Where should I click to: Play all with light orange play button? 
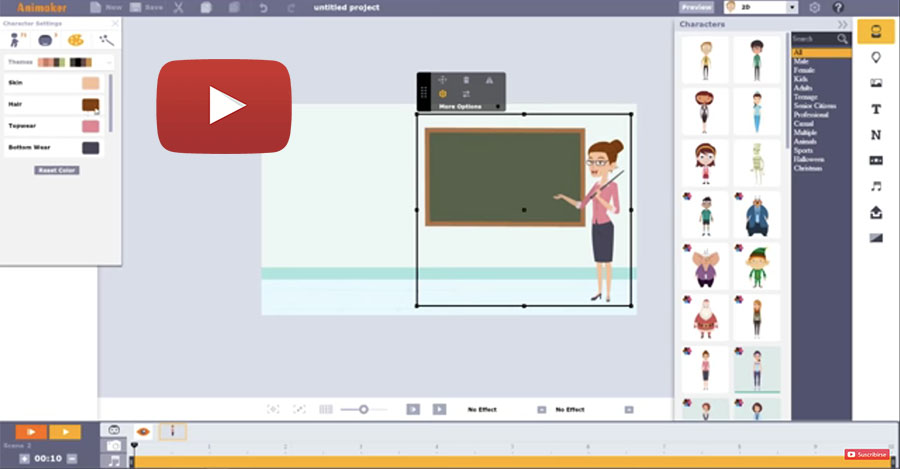click(65, 432)
